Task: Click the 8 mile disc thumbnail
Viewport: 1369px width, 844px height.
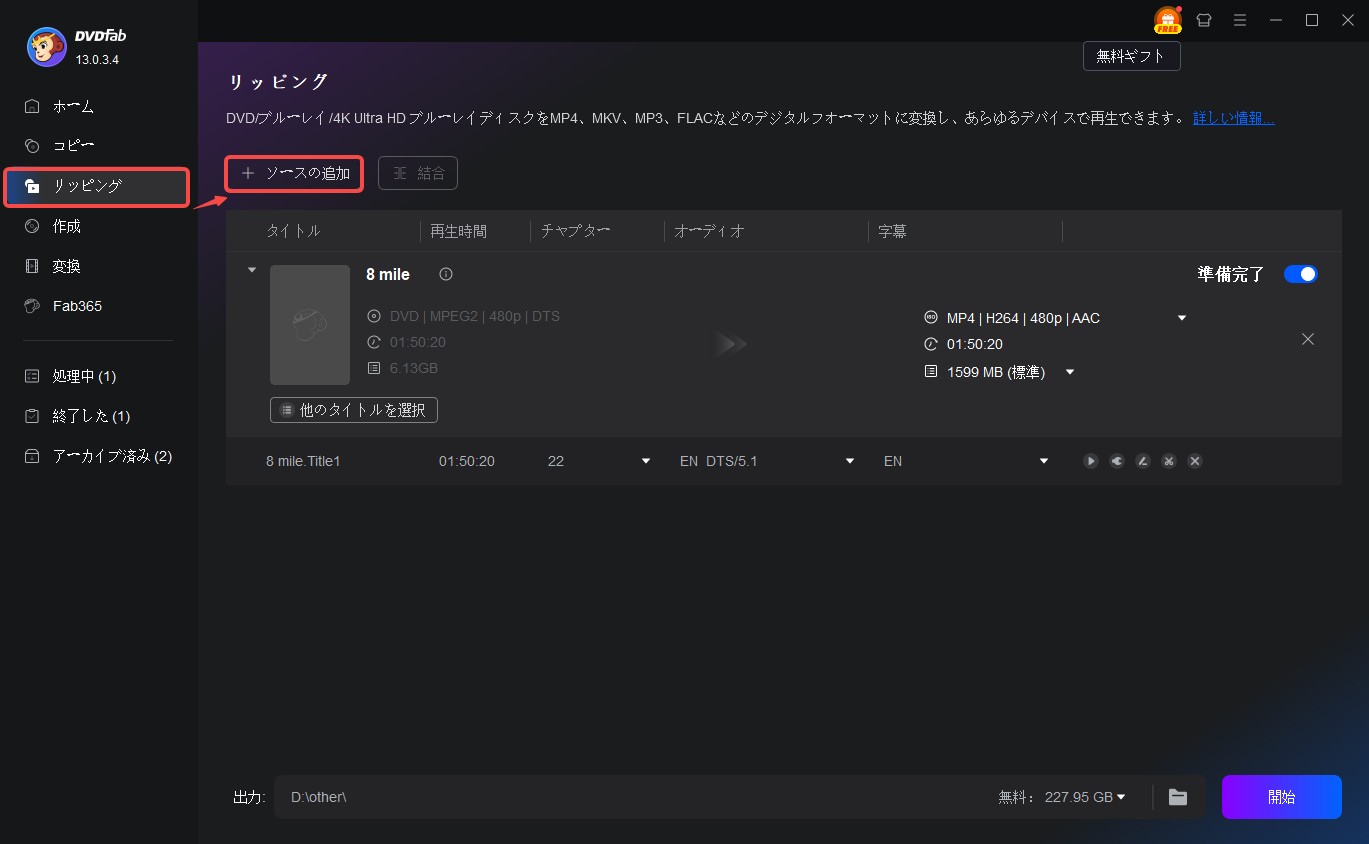Action: 310,324
